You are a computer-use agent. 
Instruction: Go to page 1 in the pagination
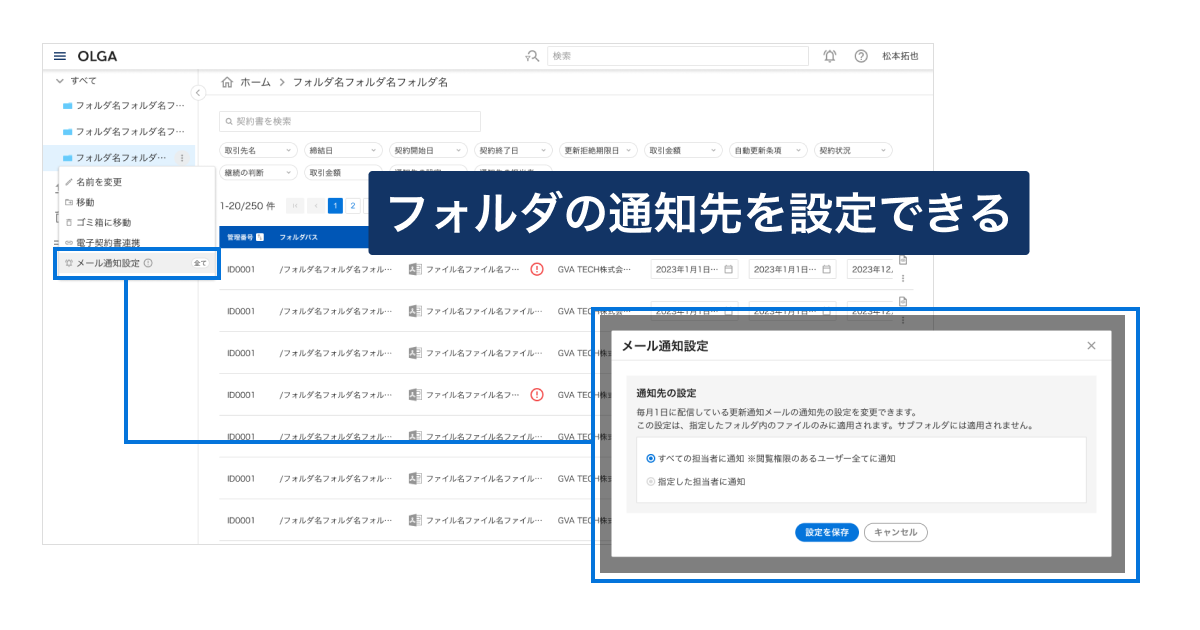pyautogui.click(x=336, y=206)
